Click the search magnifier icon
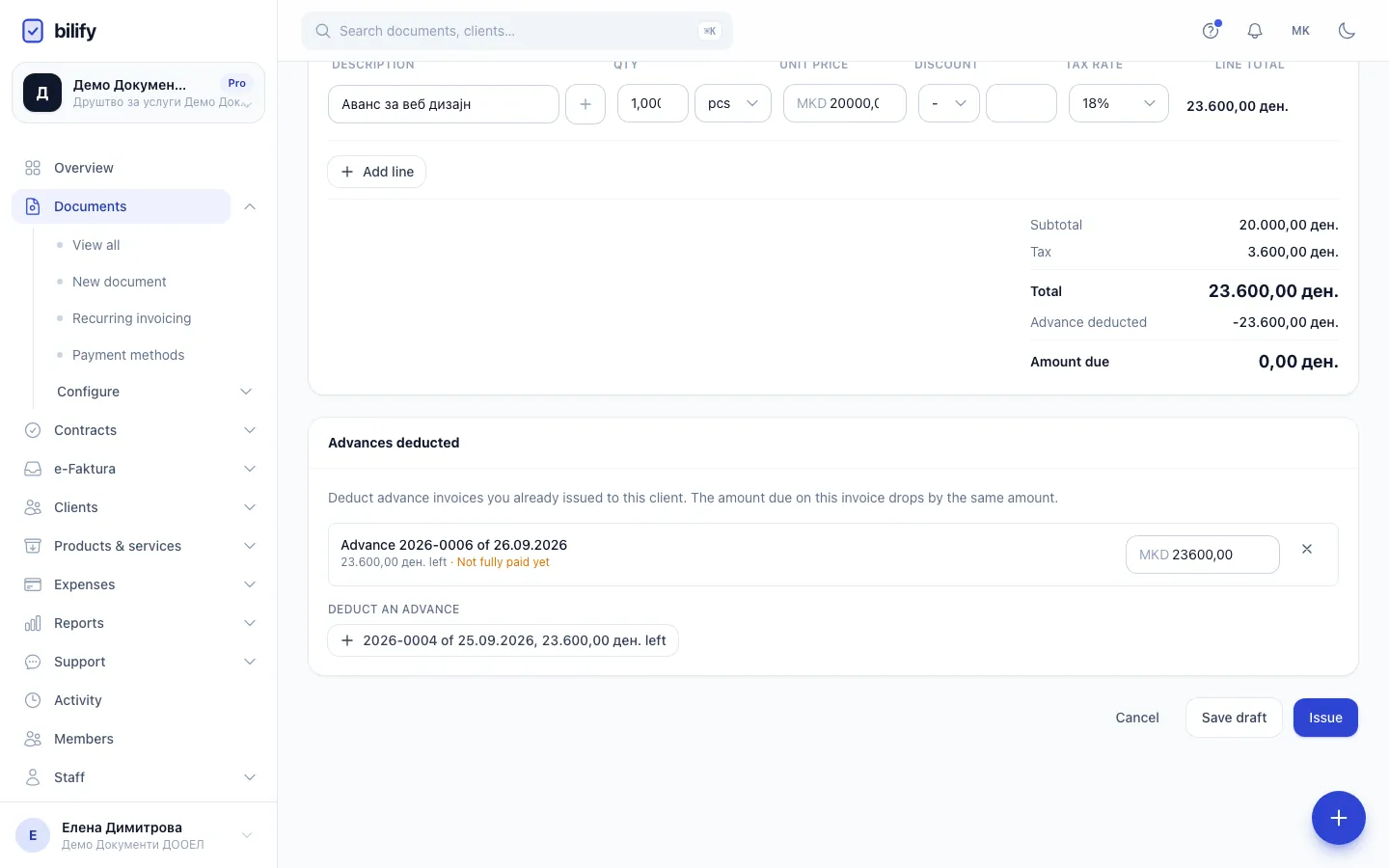The height and width of the screenshot is (868, 1389). (x=324, y=31)
